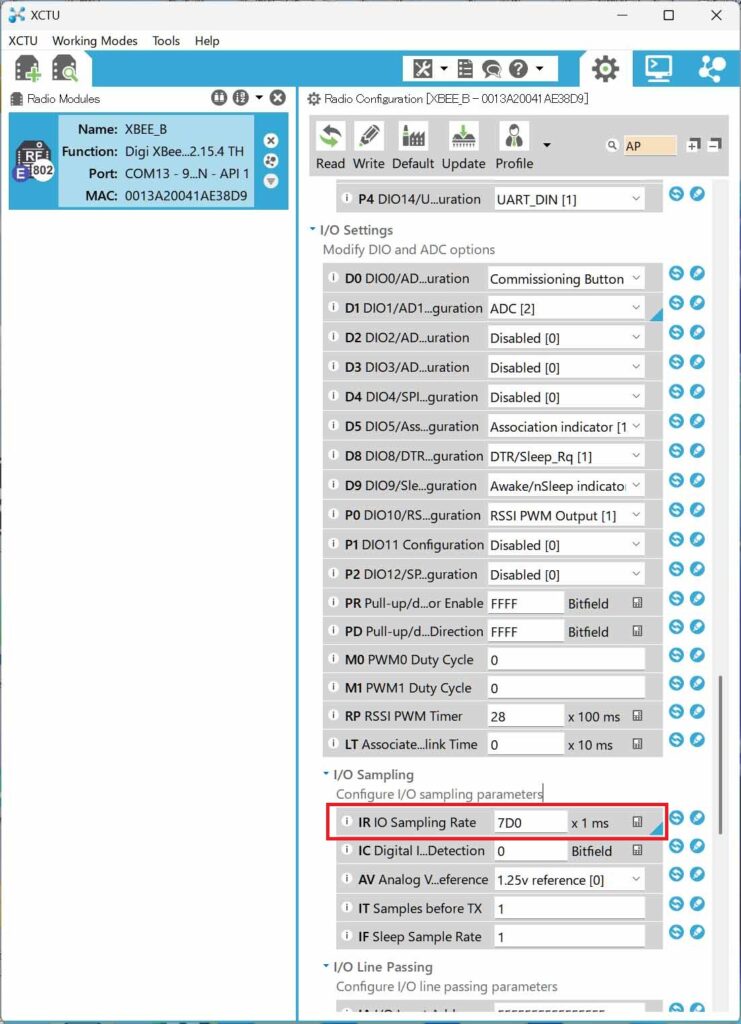Screen dimensions: 741x1024
Task: Click first sort icon in Radio Modules header
Action: 219,98
